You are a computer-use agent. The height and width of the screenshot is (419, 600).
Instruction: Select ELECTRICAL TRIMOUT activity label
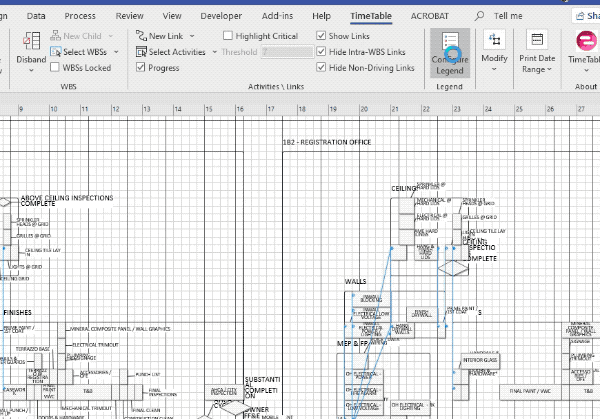tap(96, 345)
